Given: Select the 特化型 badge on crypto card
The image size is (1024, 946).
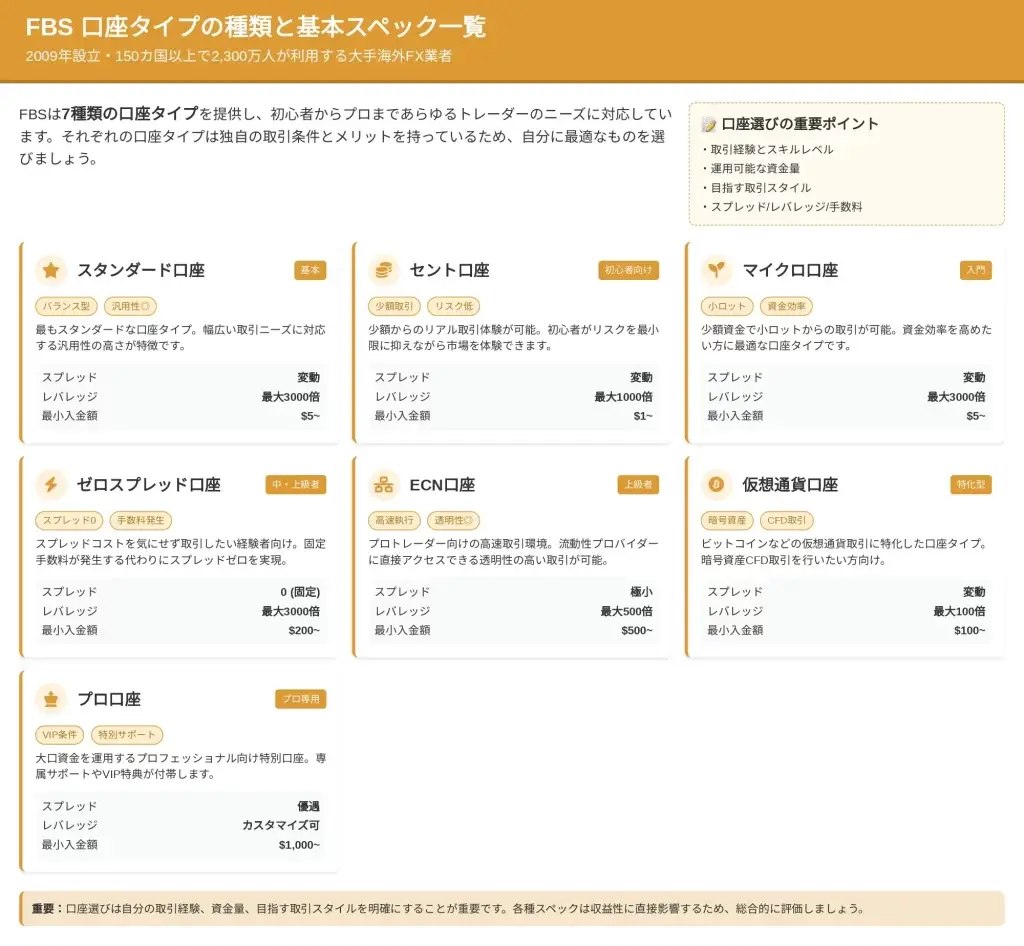Looking at the screenshot, I should pos(970,485).
